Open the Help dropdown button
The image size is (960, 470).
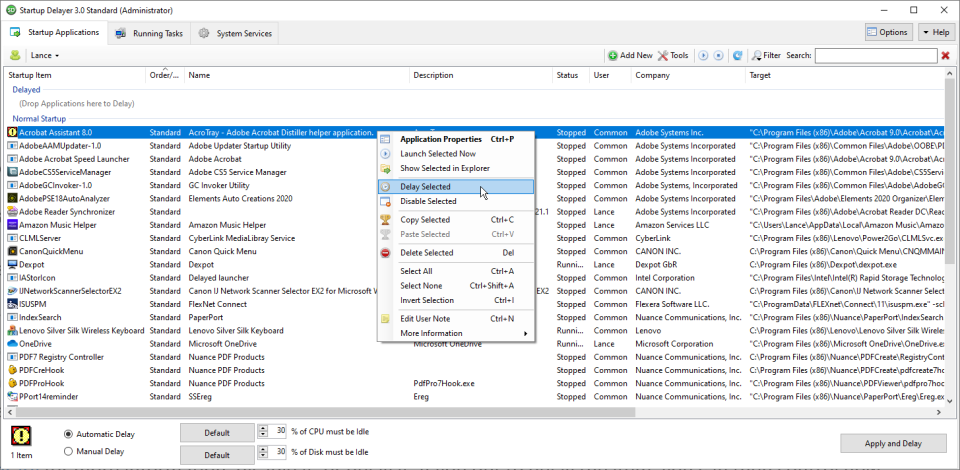(937, 32)
